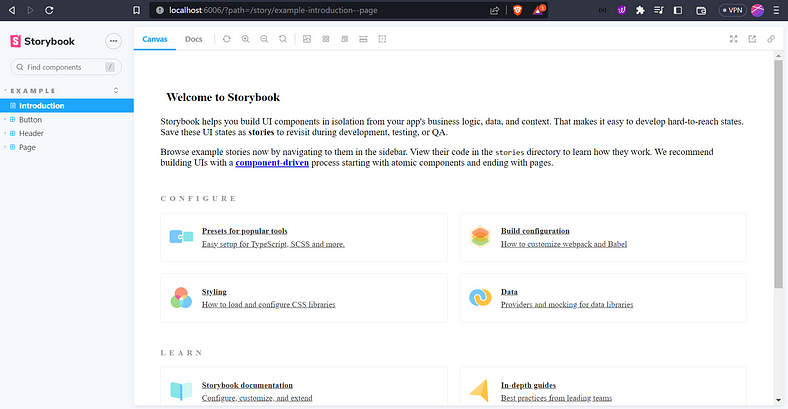Click the VPN button in the browser toolbar

732,10
